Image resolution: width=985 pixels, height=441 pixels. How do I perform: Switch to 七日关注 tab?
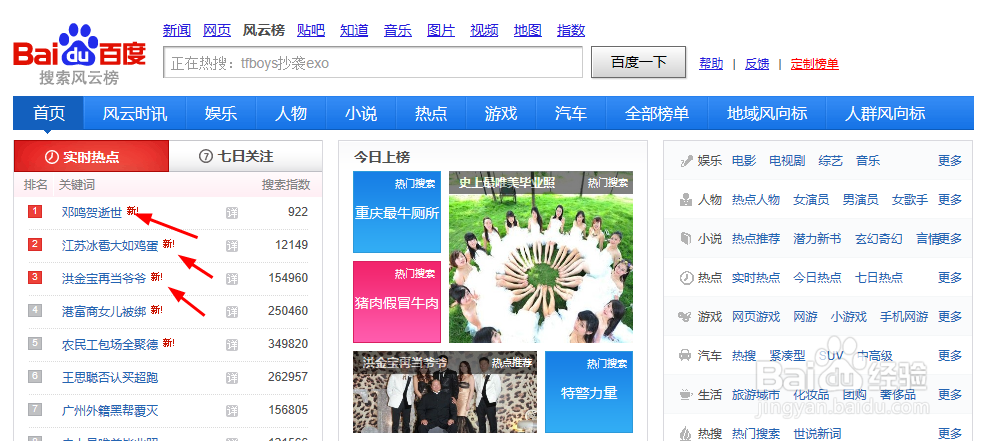pos(246,156)
